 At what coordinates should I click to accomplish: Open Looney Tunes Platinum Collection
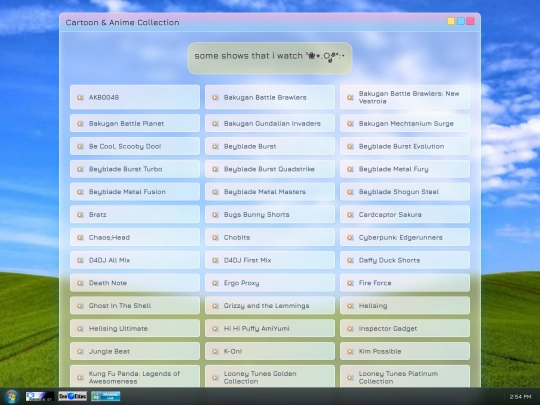[x=405, y=376]
